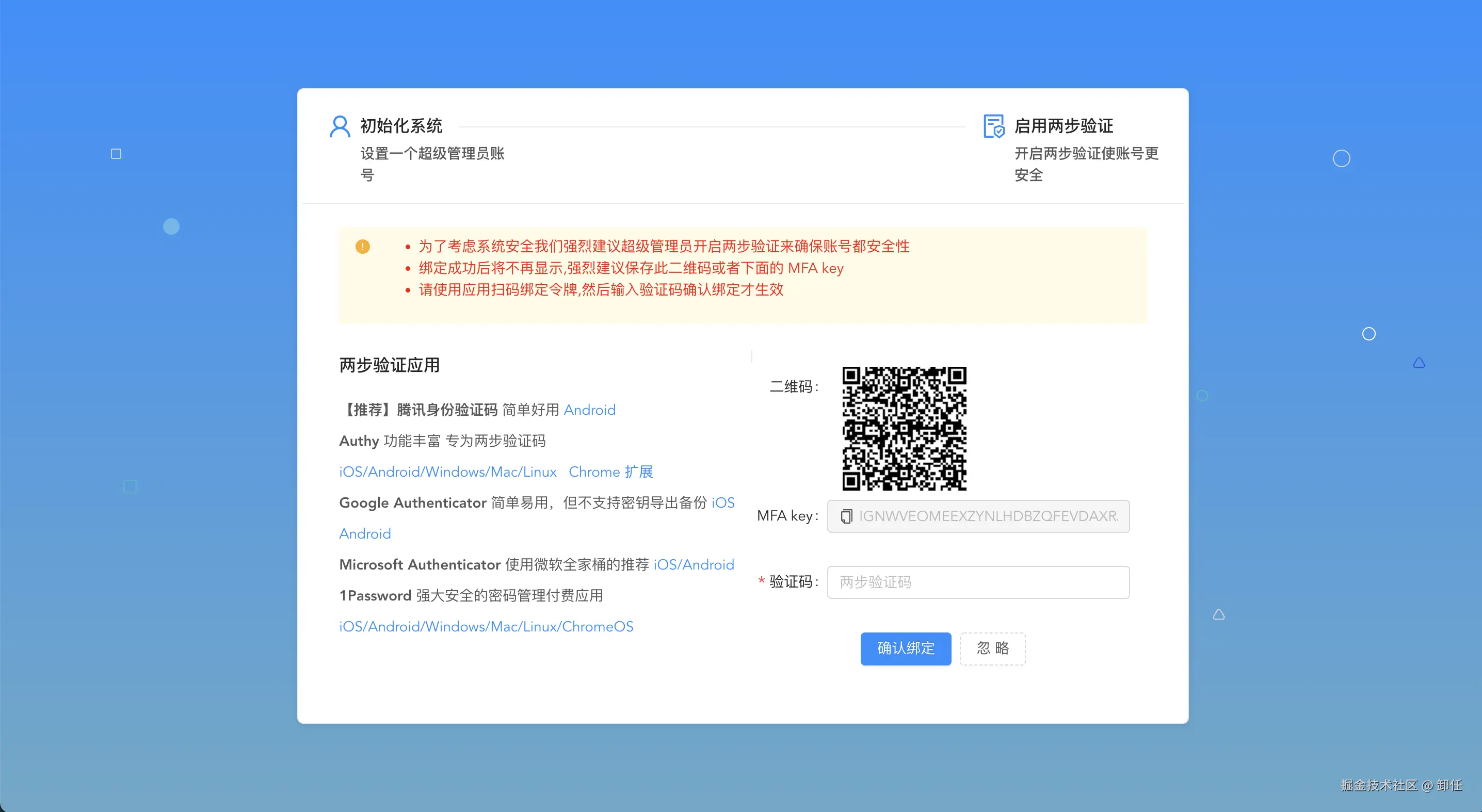Open the Android link for 腾讯身份验证码

tap(589, 410)
